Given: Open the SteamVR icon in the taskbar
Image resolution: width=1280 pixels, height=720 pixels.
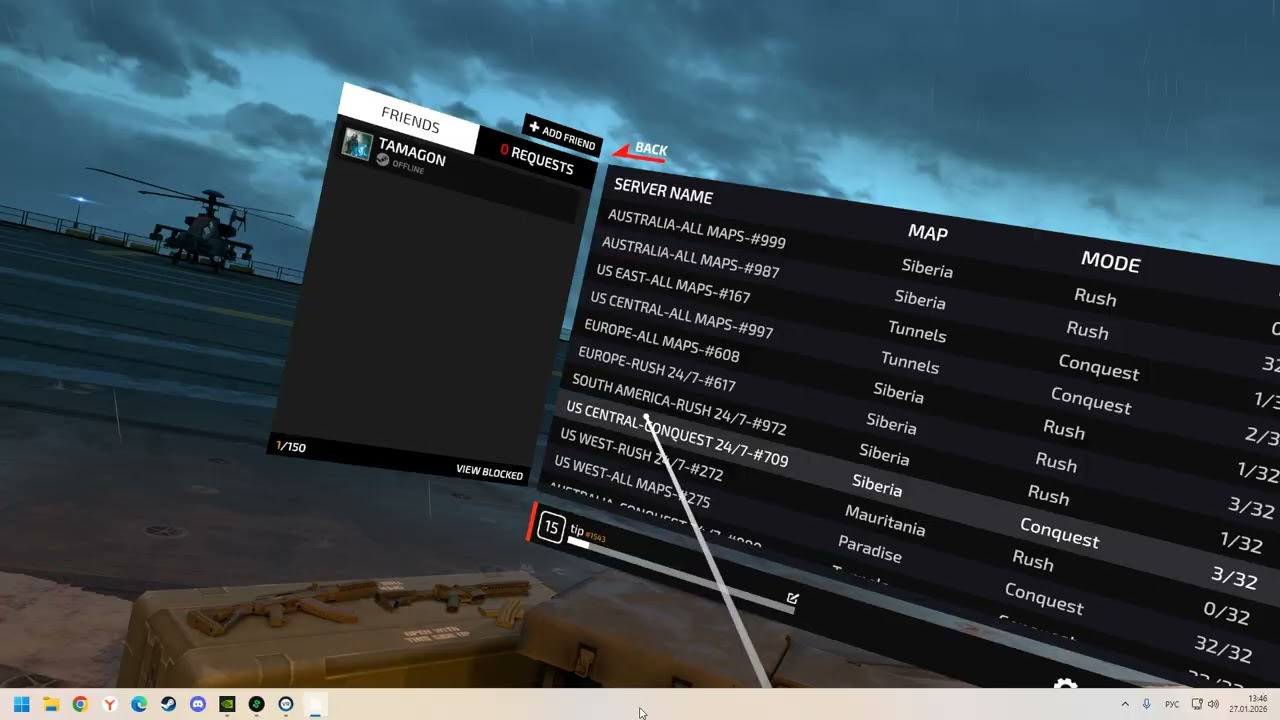Looking at the screenshot, I should (x=286, y=704).
